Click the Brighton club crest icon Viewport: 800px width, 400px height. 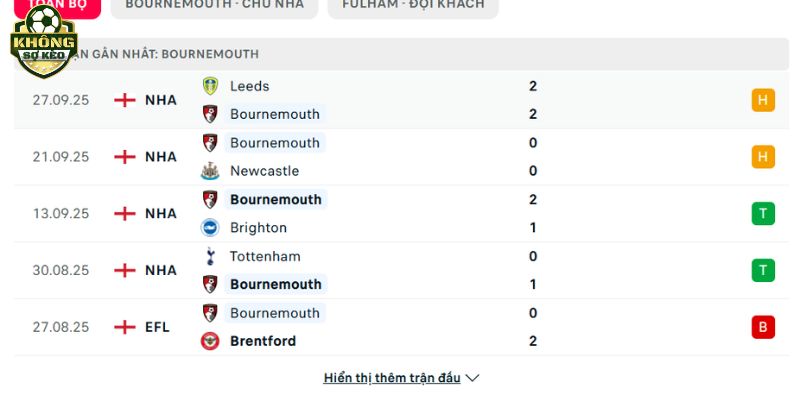point(210,227)
